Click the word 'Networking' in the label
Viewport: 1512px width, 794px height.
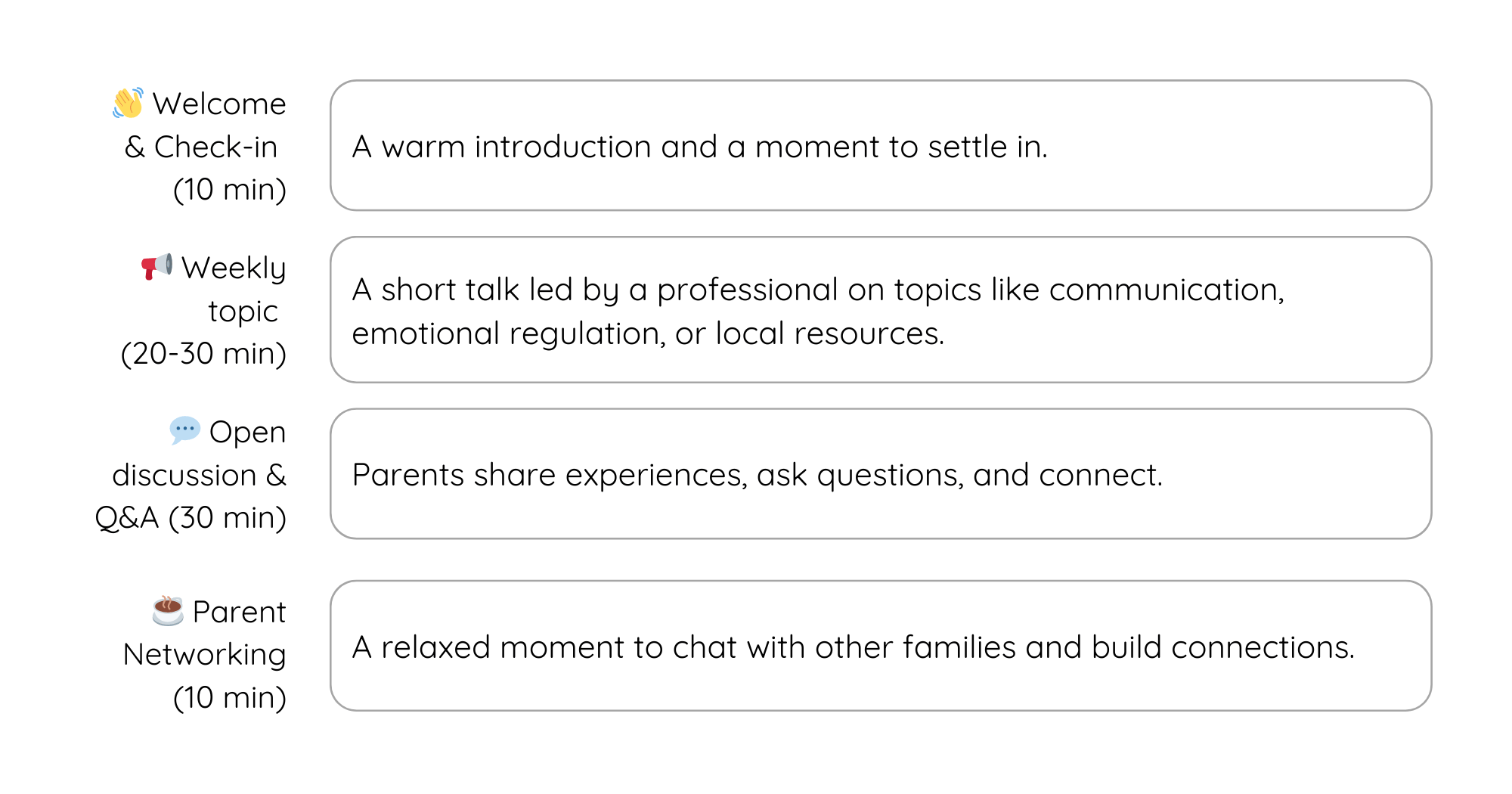tap(205, 655)
